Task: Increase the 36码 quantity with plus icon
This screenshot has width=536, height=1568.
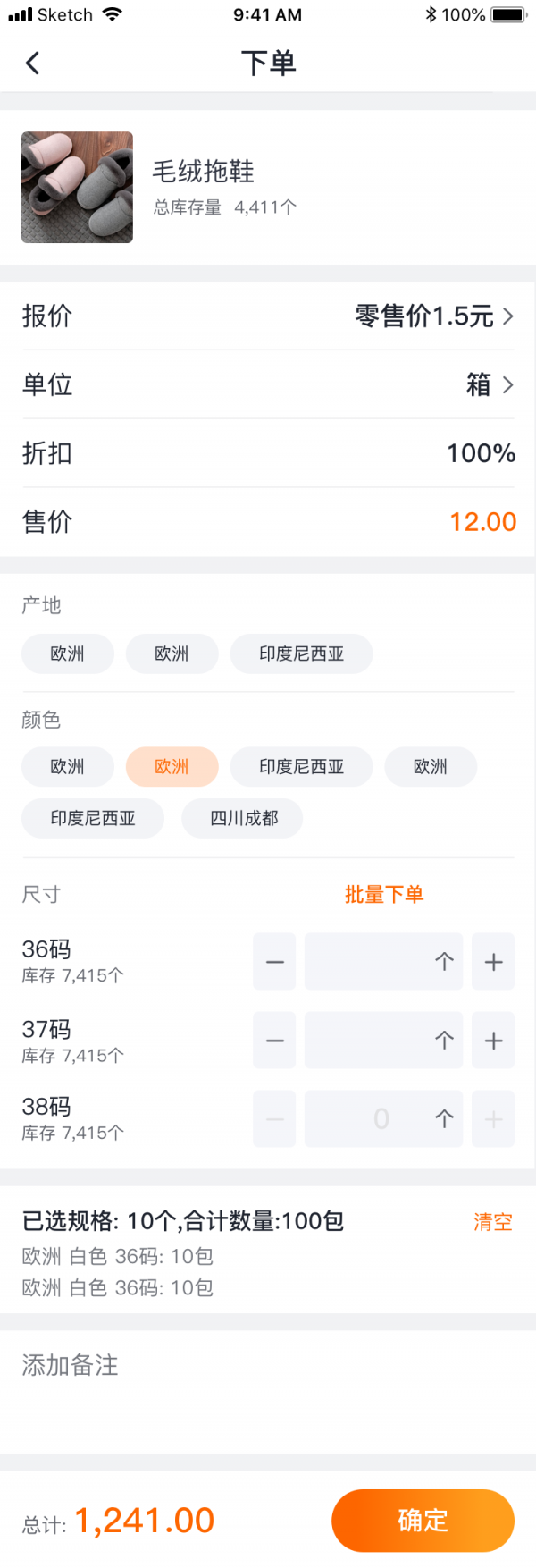Action: tap(492, 961)
